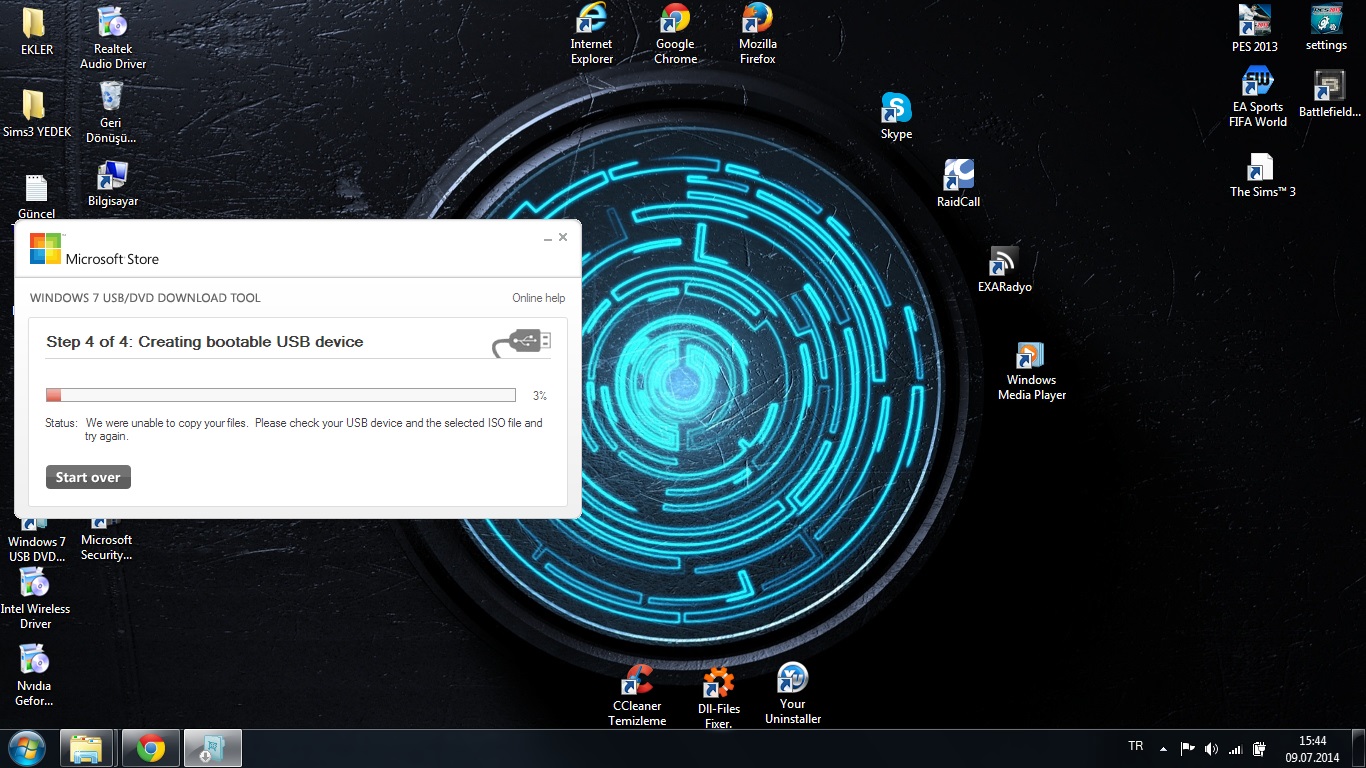Click the Start over button

point(88,477)
